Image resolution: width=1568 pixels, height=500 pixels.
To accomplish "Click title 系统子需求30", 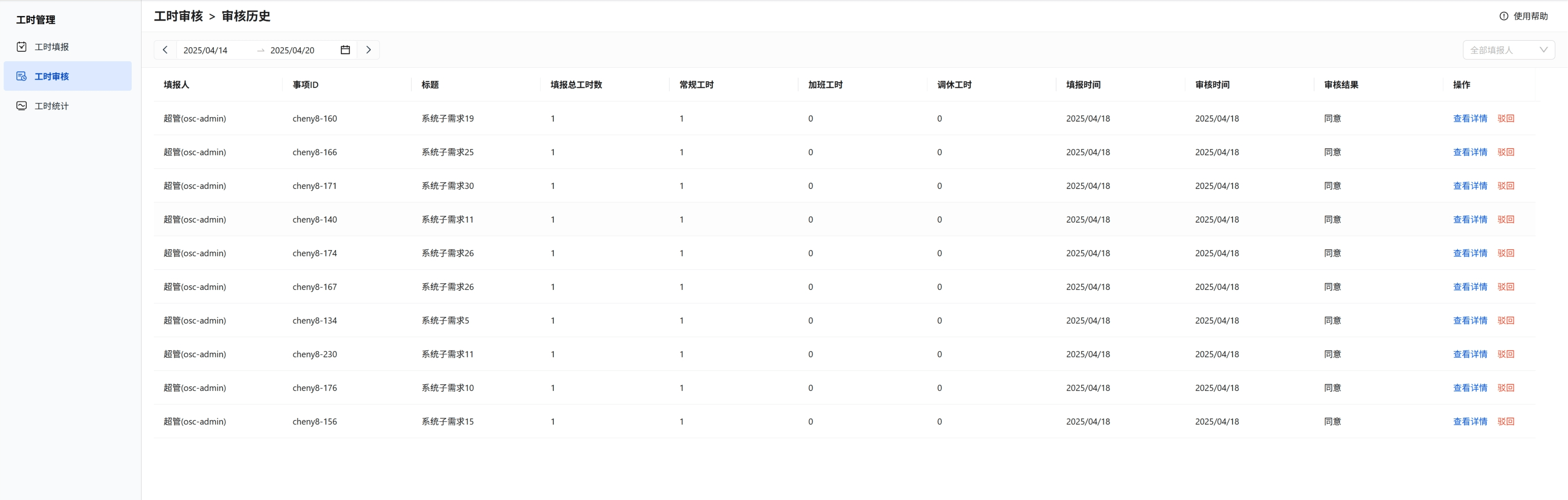I will (448, 186).
